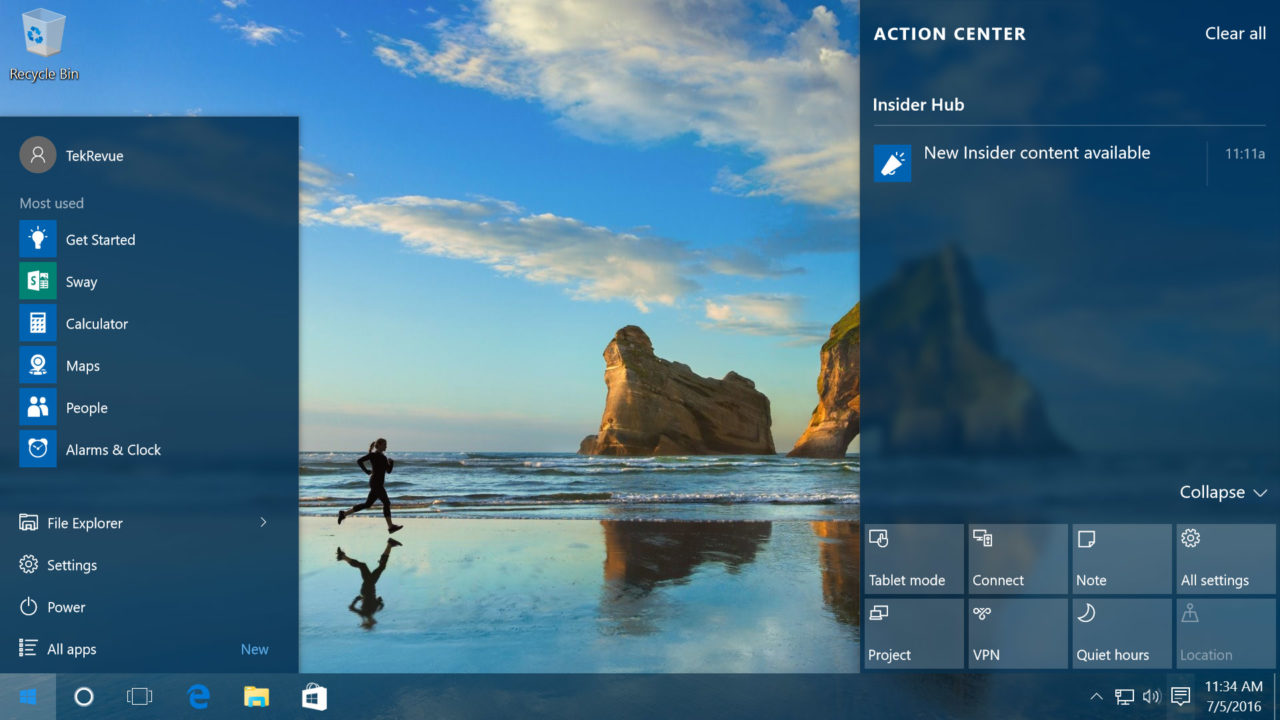Launch Microsoft Edge from taskbar

[199, 697]
